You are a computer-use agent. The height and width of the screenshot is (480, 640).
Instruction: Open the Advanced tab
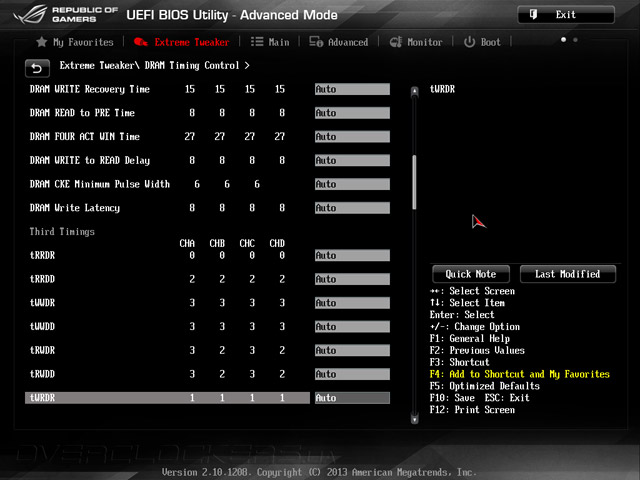pyautogui.click(x=339, y=42)
